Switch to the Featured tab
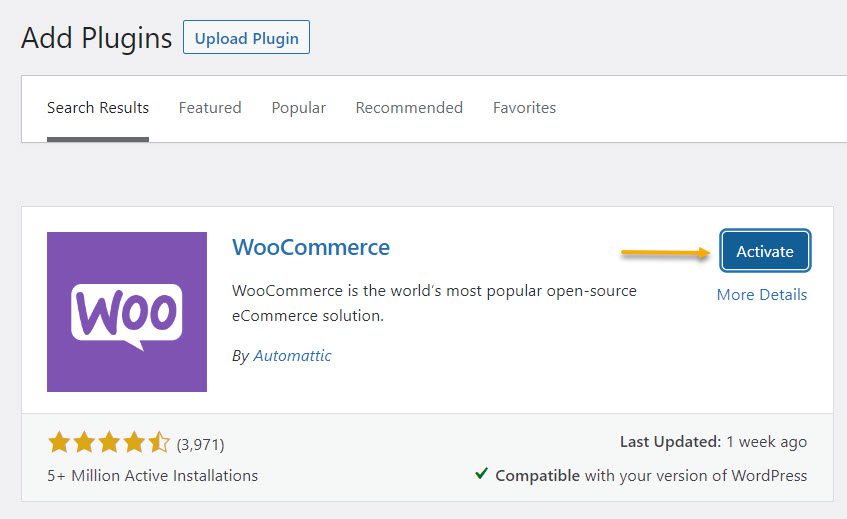This screenshot has width=847, height=519. click(210, 108)
